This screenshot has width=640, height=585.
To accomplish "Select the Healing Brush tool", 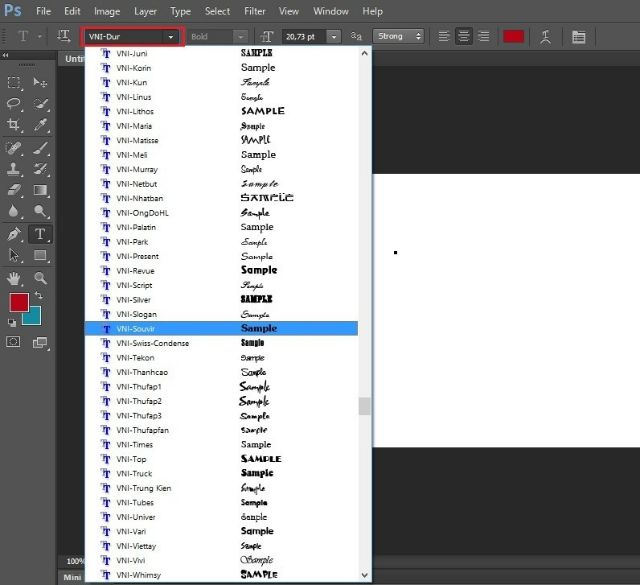I will coord(14,148).
